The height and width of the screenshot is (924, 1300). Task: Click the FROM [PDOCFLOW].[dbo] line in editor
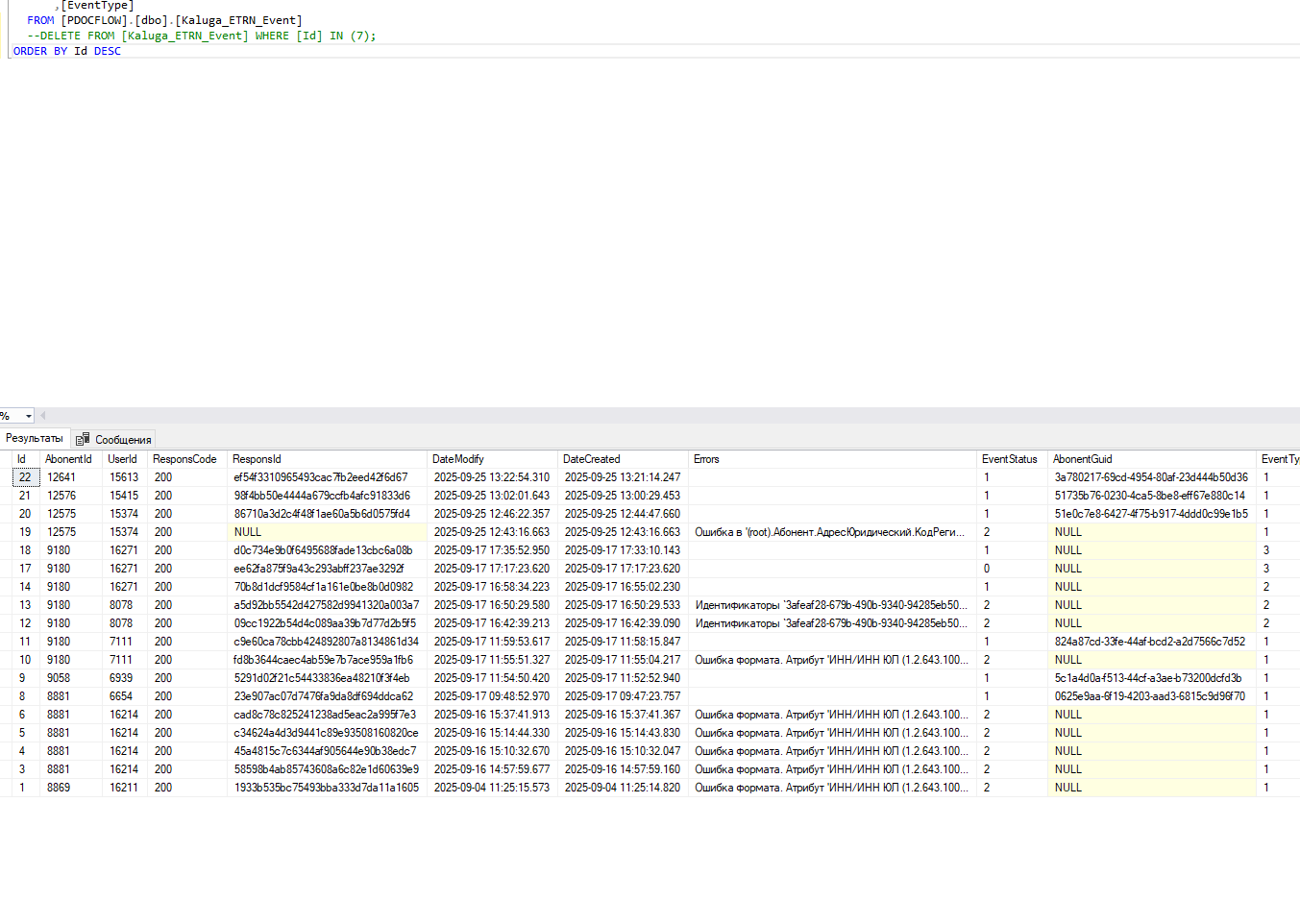pos(164,20)
